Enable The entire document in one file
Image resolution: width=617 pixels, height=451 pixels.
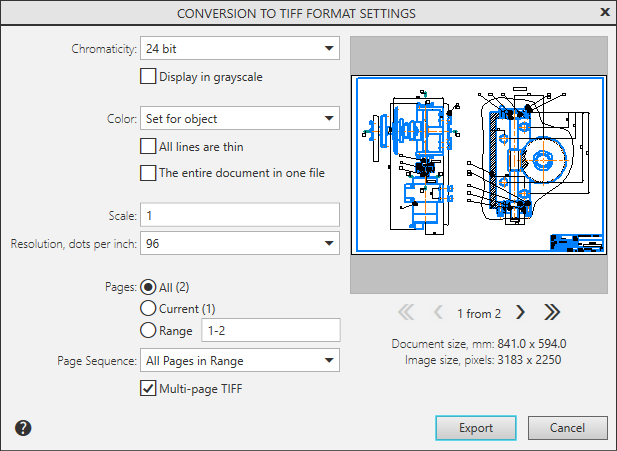pos(149,172)
